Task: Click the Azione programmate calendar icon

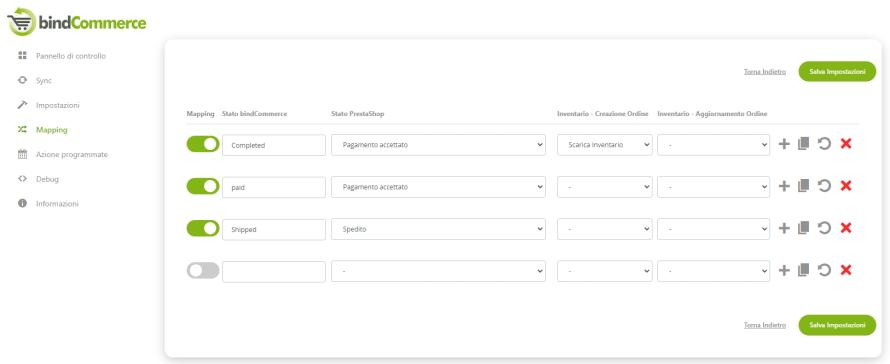Action: pyautogui.click(x=22, y=154)
